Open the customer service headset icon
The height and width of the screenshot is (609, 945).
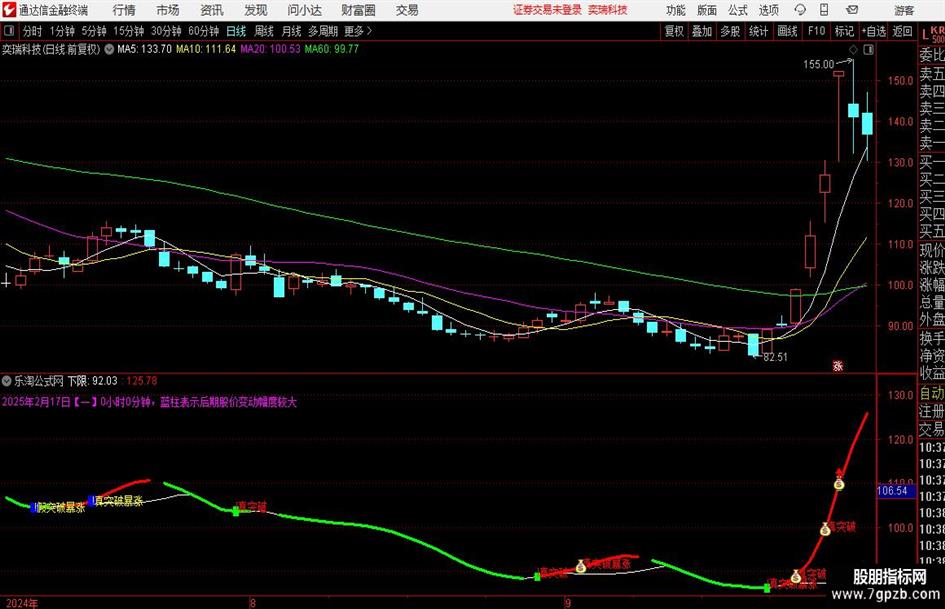(800, 10)
